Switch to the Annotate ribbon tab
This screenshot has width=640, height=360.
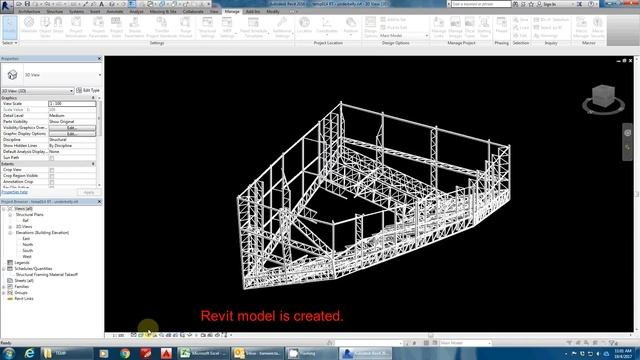[115, 11]
